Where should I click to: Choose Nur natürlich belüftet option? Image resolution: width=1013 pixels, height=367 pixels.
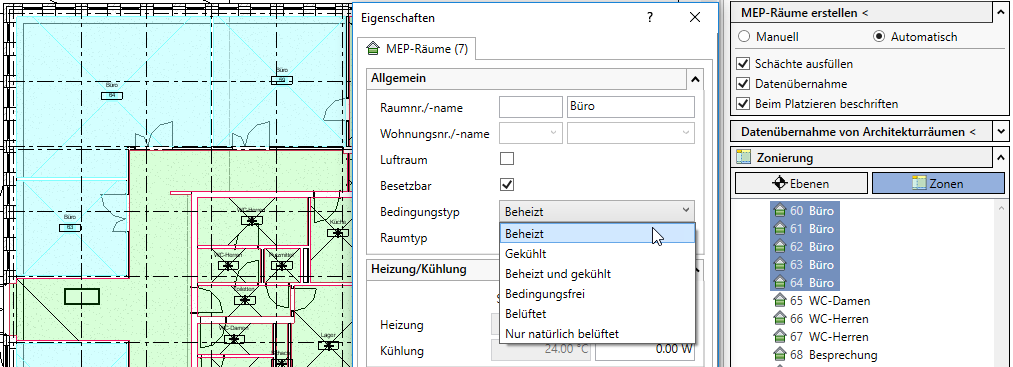(597, 334)
